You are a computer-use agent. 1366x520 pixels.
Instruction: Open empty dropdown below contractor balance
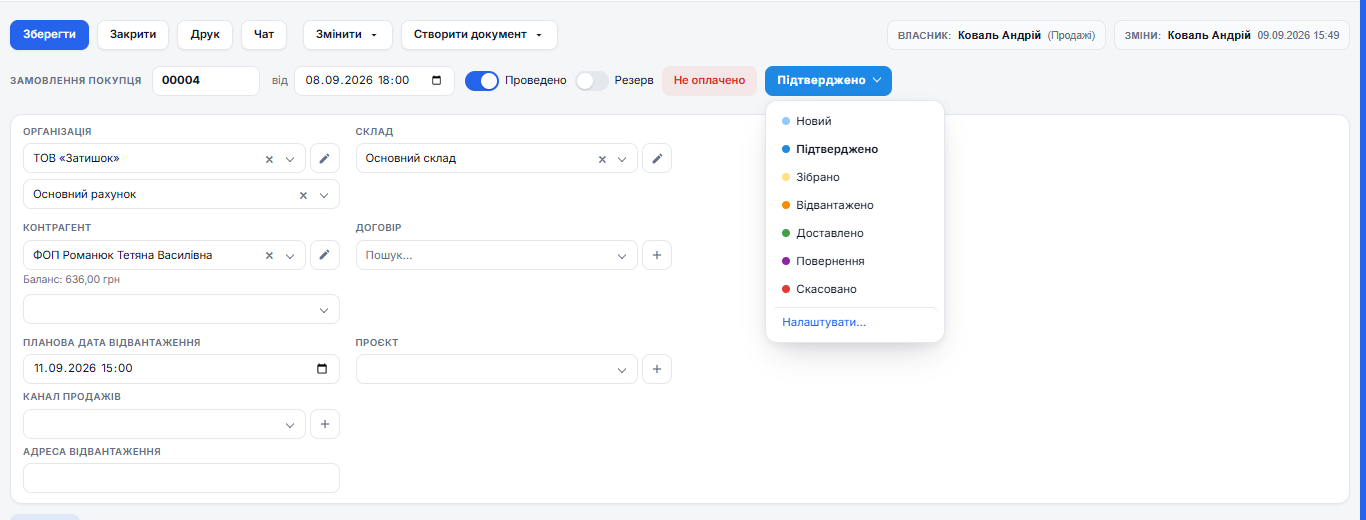(181, 309)
